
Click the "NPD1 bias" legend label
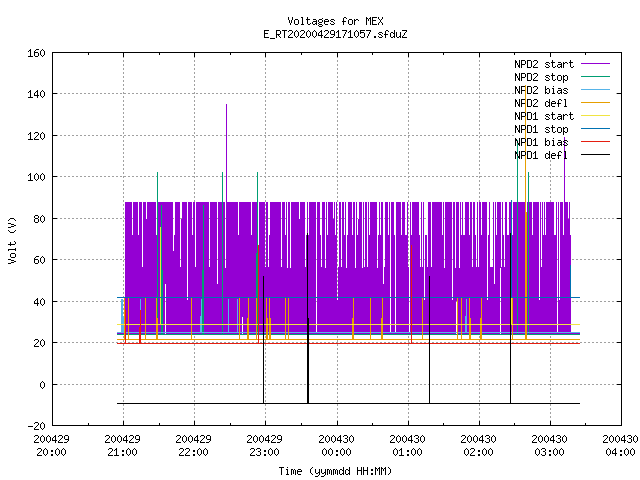[x=541, y=142]
